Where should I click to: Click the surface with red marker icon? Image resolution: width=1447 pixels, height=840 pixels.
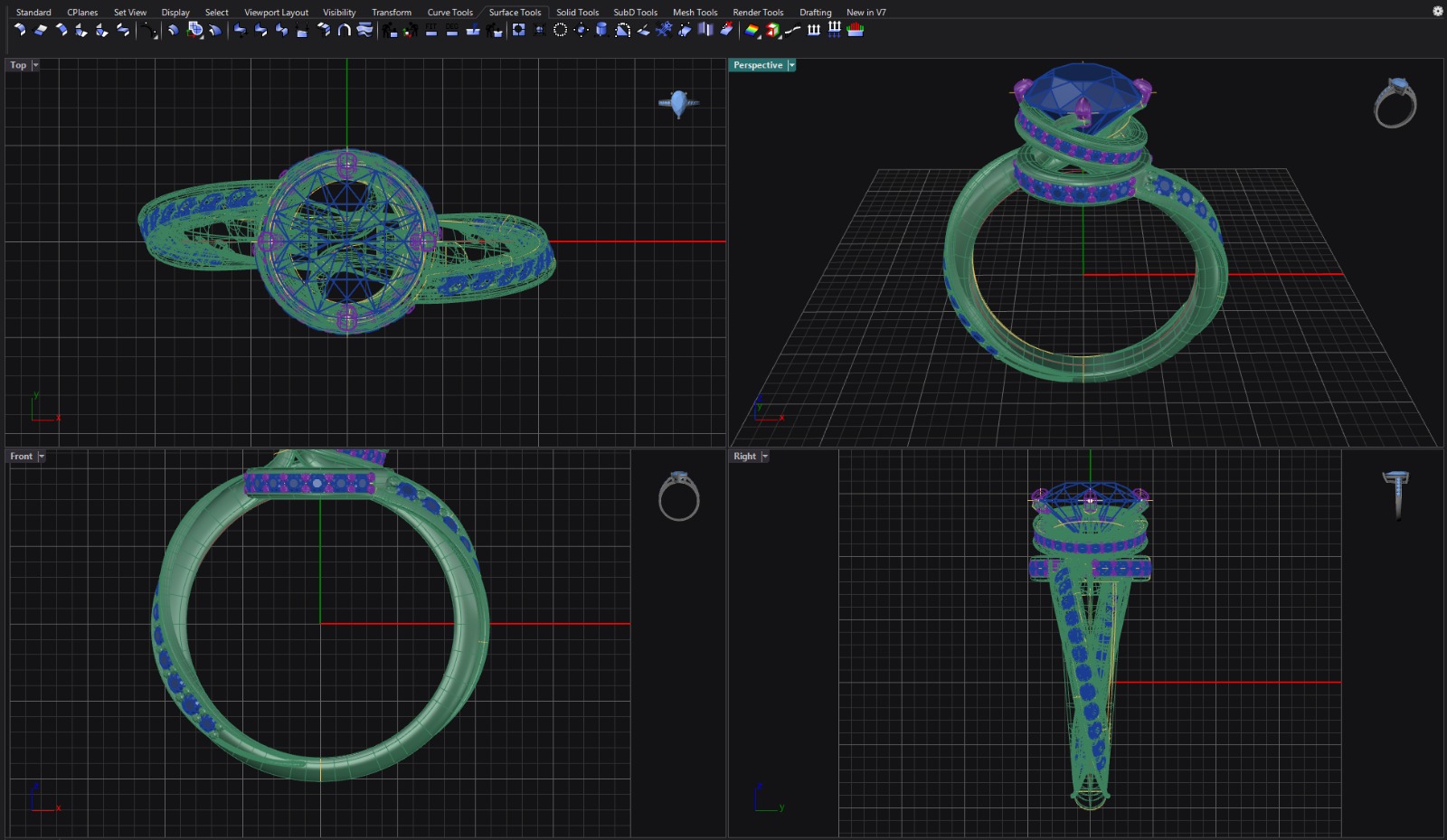(726, 30)
